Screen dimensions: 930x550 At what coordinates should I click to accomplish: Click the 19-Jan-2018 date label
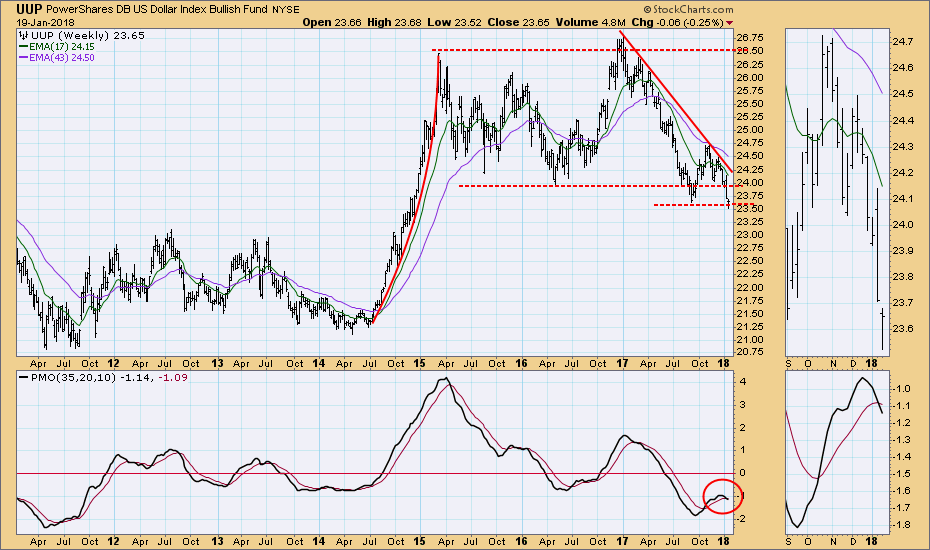[x=45, y=23]
